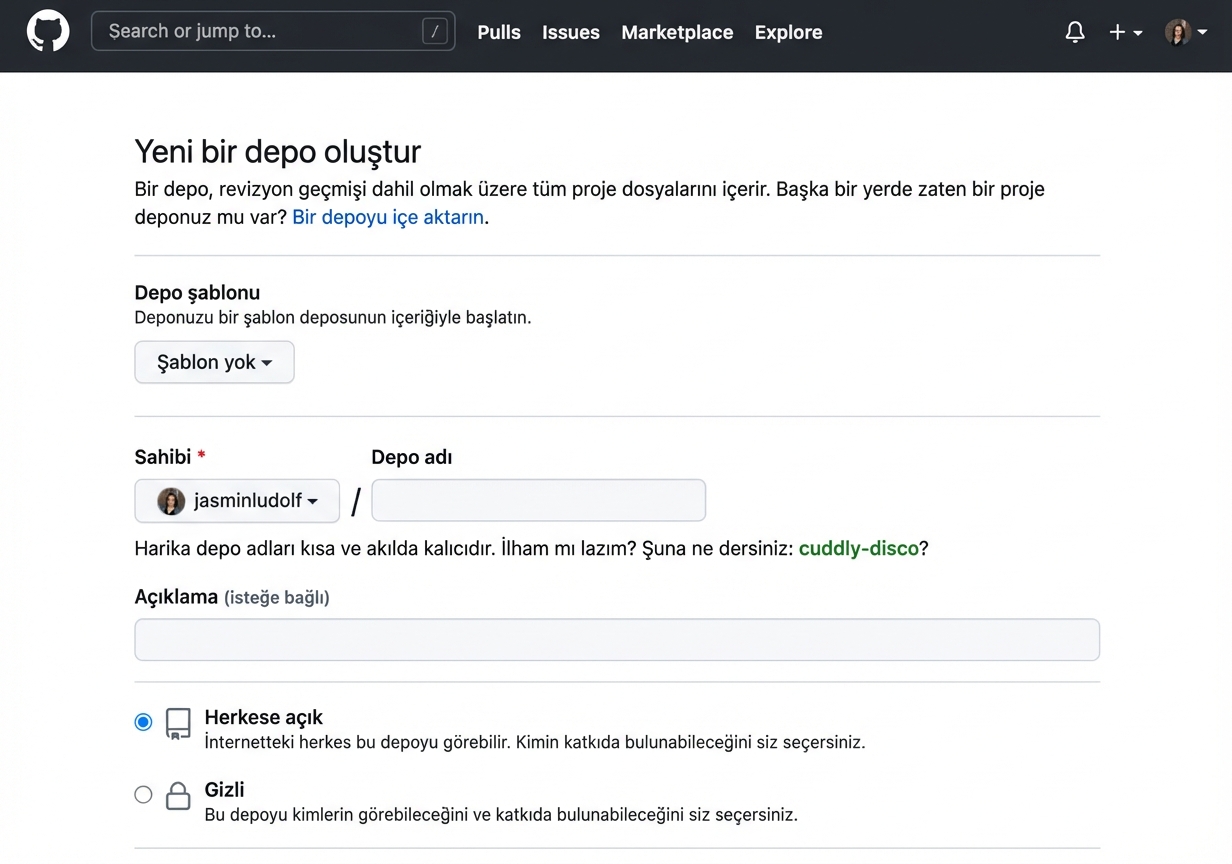Navigate to Marketplace

click(677, 32)
